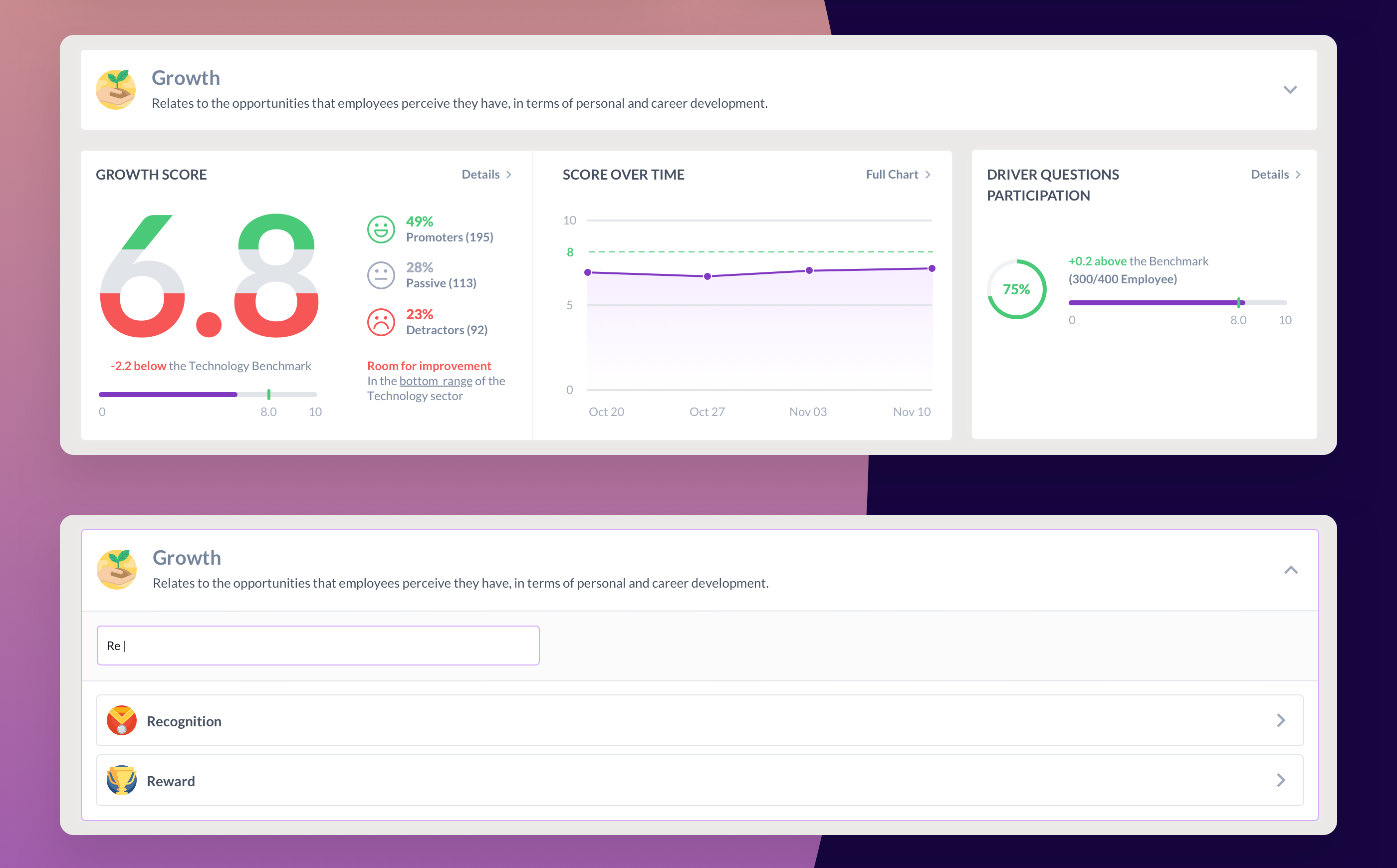Click the green Promoters smiley face icon
Image resolution: width=1397 pixels, height=868 pixels.
[381, 229]
